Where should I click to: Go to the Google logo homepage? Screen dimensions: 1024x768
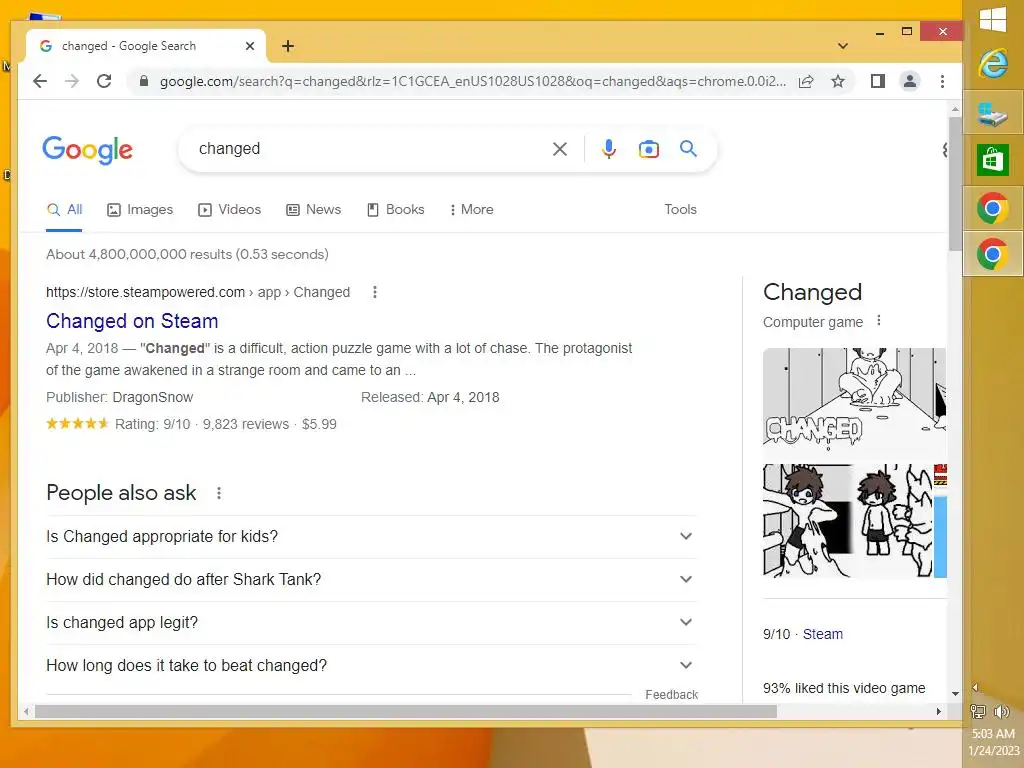click(88, 150)
